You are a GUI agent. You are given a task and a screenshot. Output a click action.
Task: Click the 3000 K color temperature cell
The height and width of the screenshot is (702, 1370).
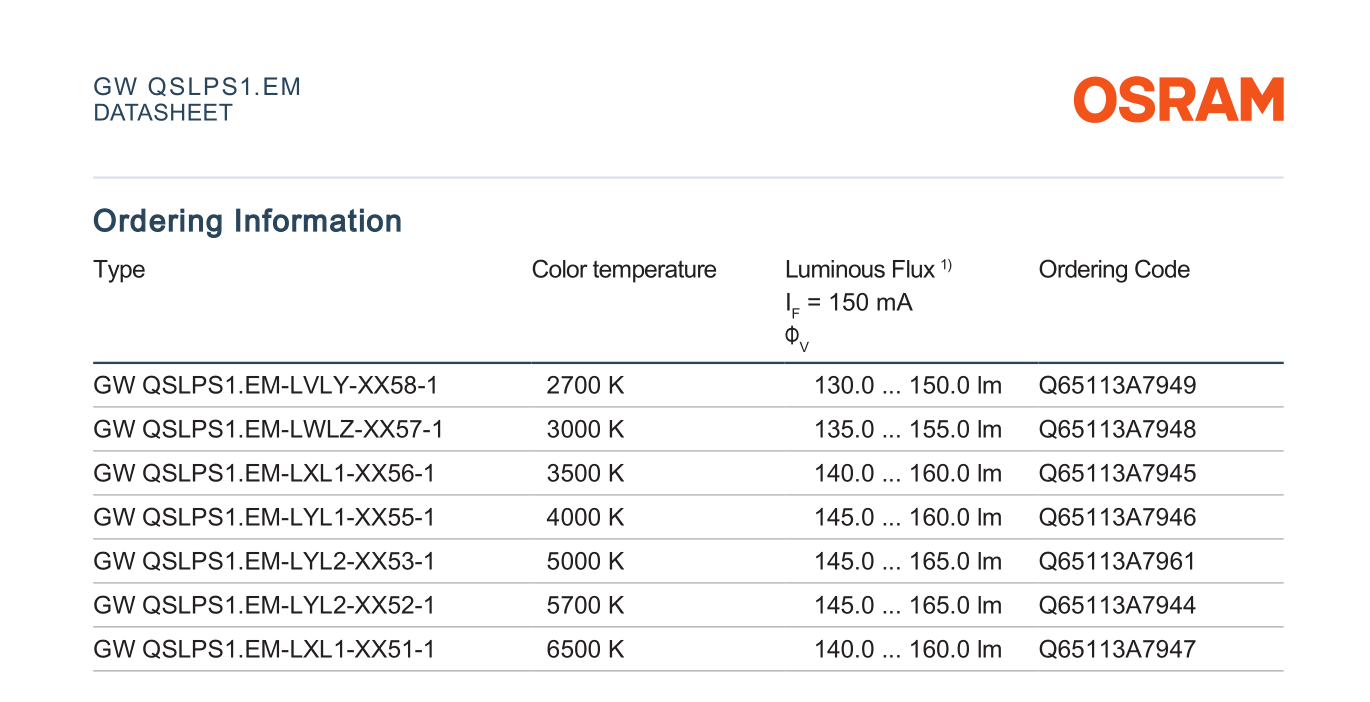(x=585, y=430)
